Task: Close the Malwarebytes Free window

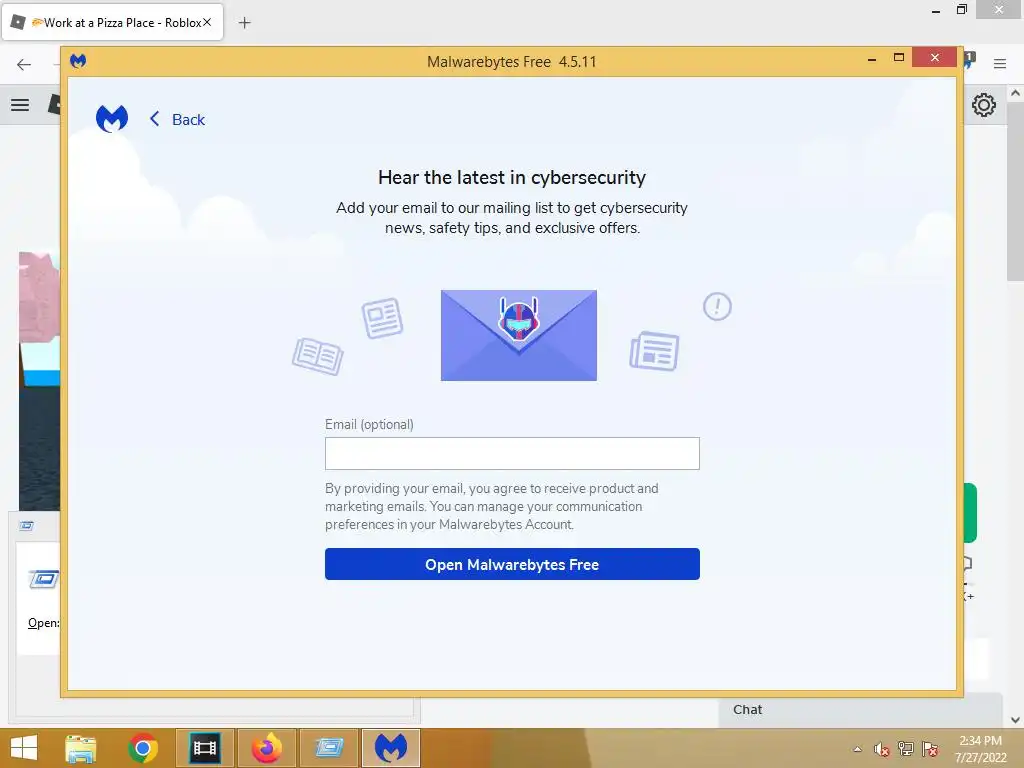Action: 935,58
